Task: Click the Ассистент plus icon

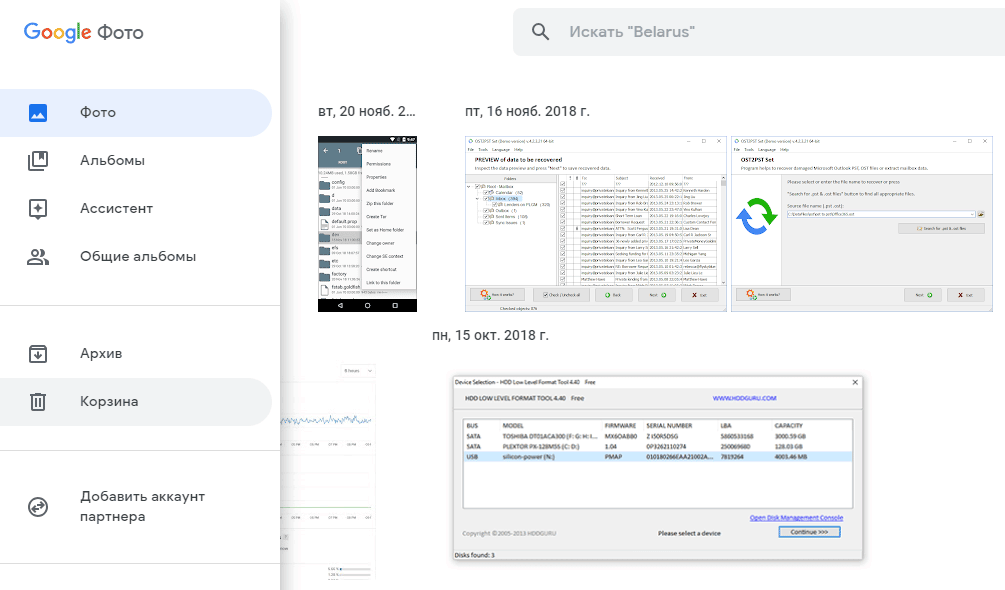Action: click(x=38, y=209)
